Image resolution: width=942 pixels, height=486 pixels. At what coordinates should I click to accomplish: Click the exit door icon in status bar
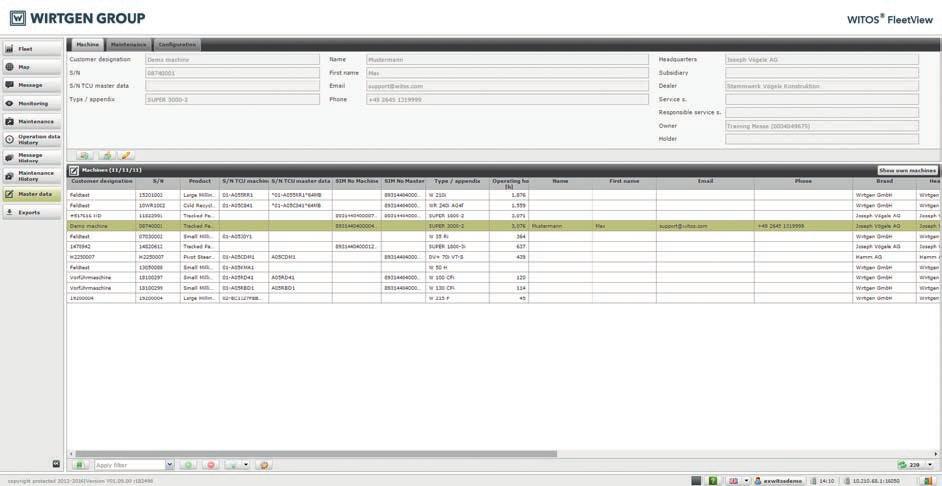pos(929,481)
